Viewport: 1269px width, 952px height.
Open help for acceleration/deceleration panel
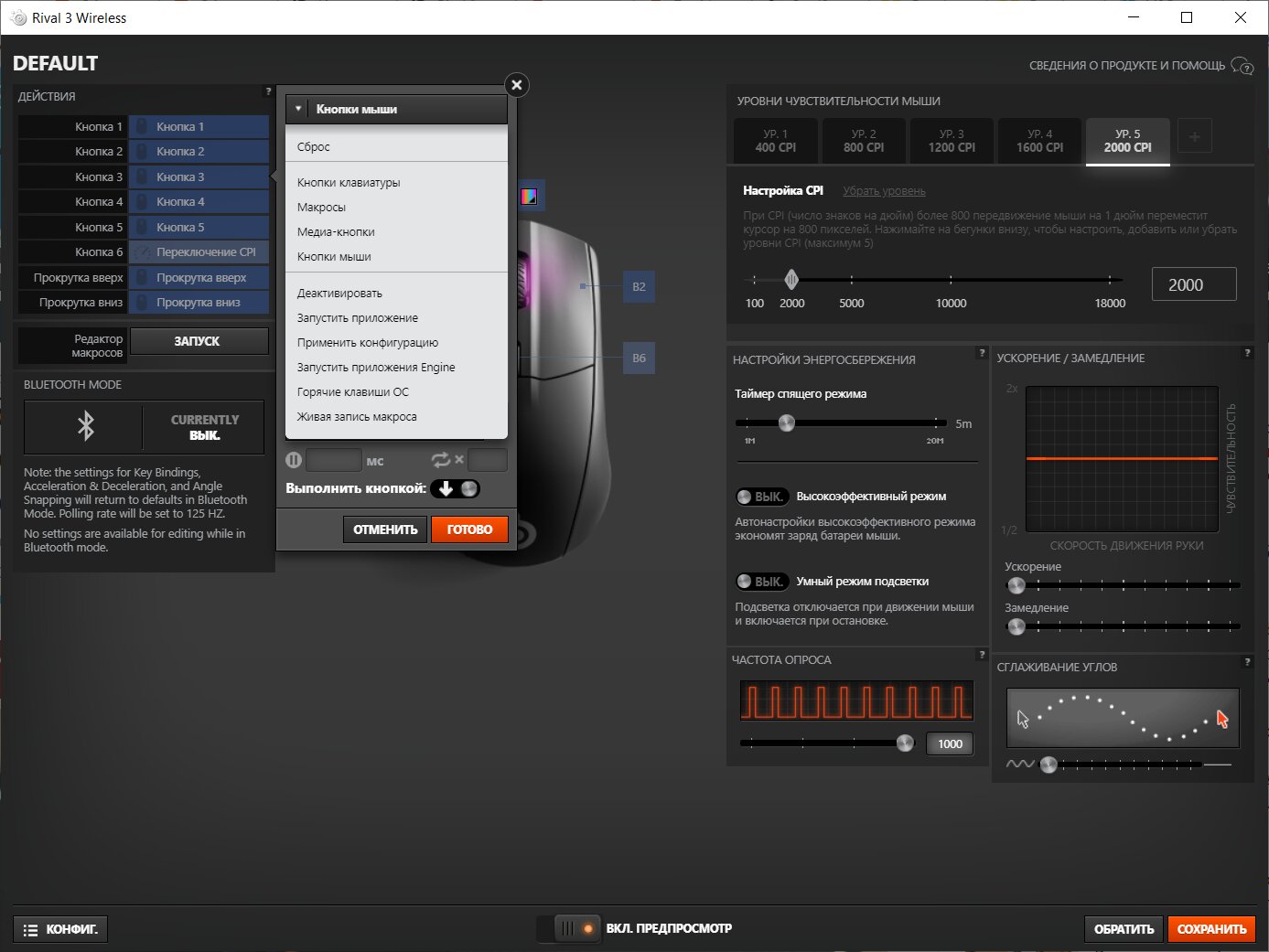tap(1247, 352)
